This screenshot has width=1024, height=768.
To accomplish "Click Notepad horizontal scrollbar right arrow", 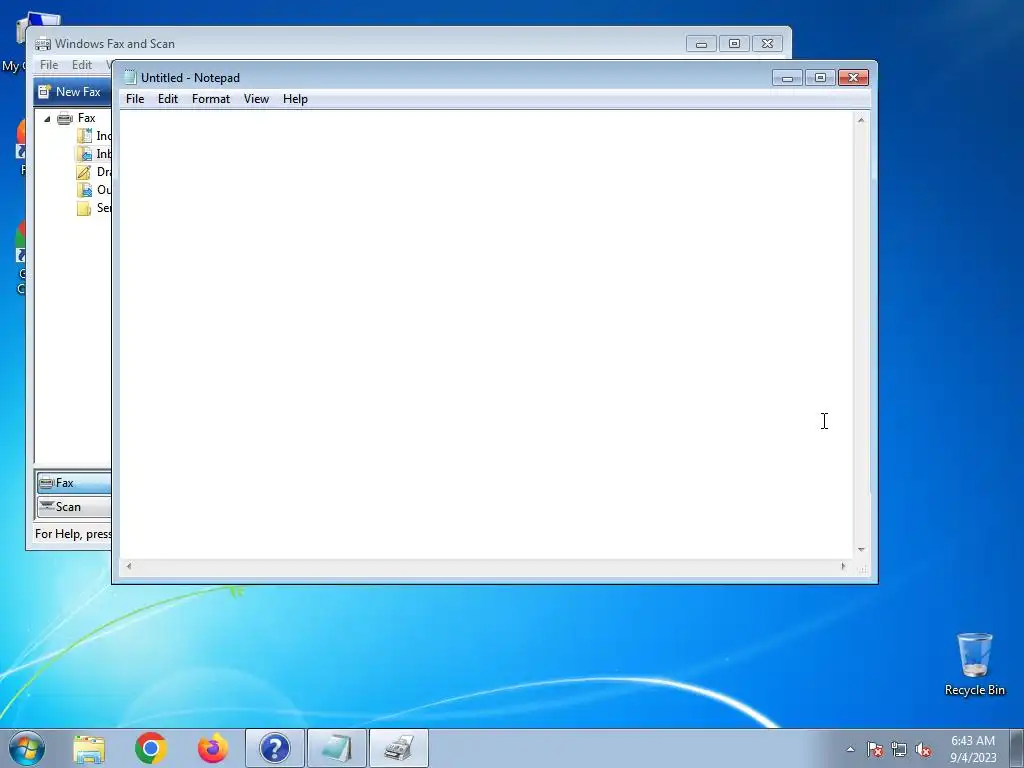I will [x=843, y=566].
